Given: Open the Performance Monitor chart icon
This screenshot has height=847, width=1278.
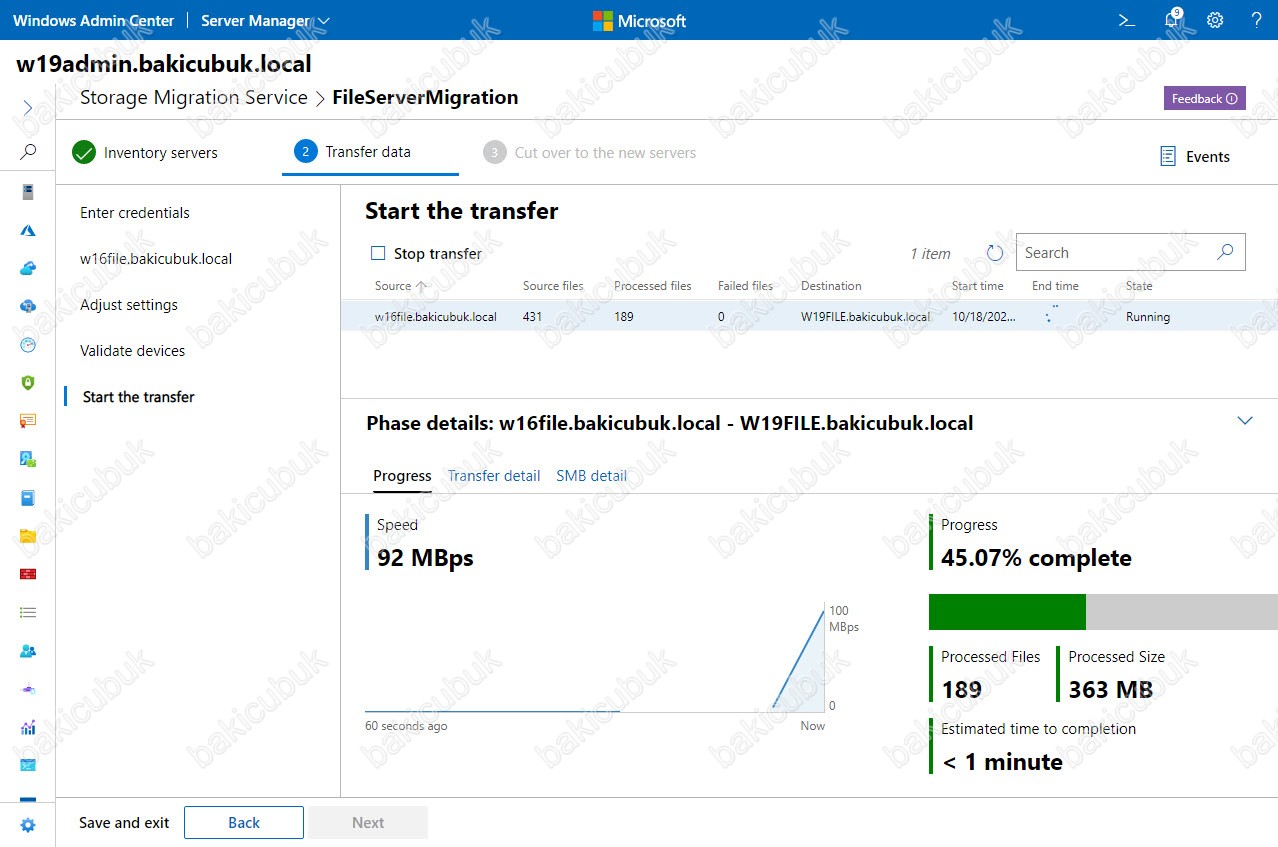Looking at the screenshot, I should click(x=28, y=727).
